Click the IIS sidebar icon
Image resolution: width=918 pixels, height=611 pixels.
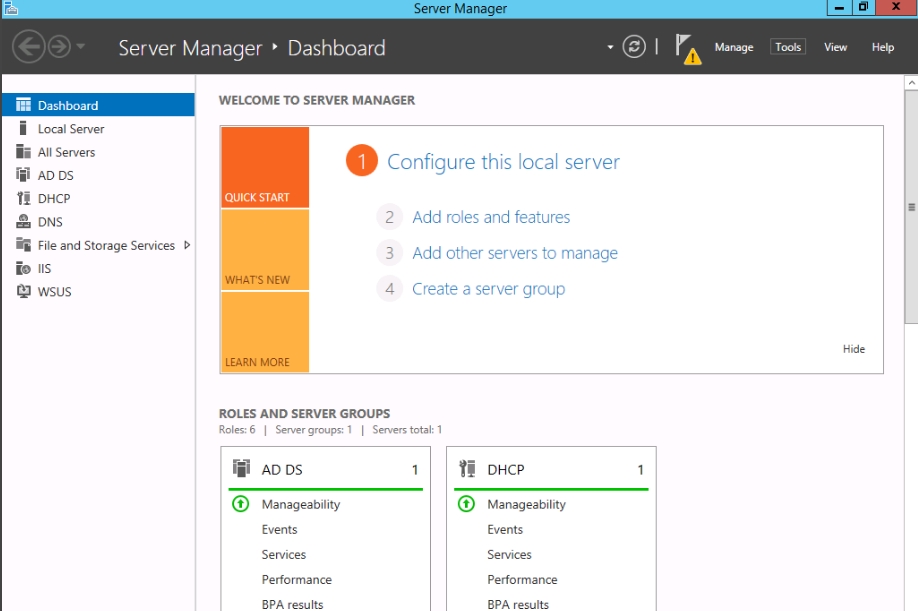(23, 268)
